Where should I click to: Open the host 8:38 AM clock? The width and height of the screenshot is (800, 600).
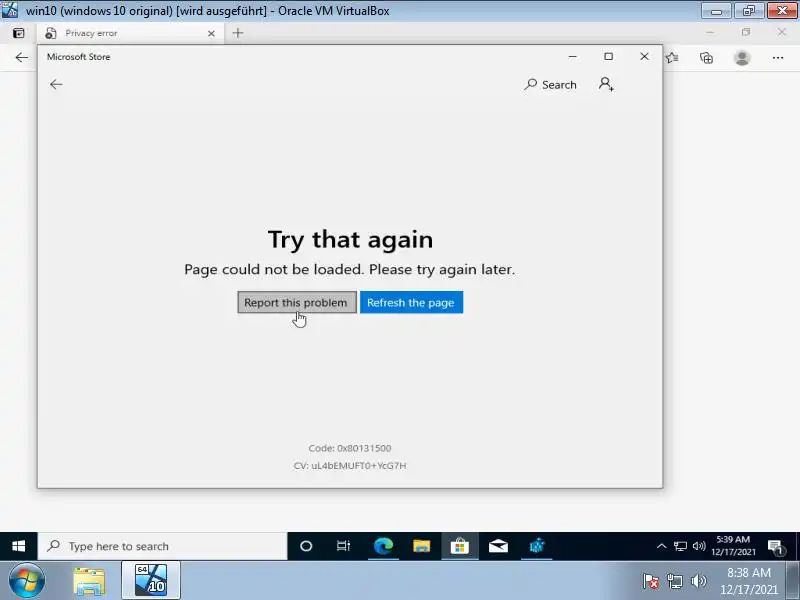tap(748, 581)
